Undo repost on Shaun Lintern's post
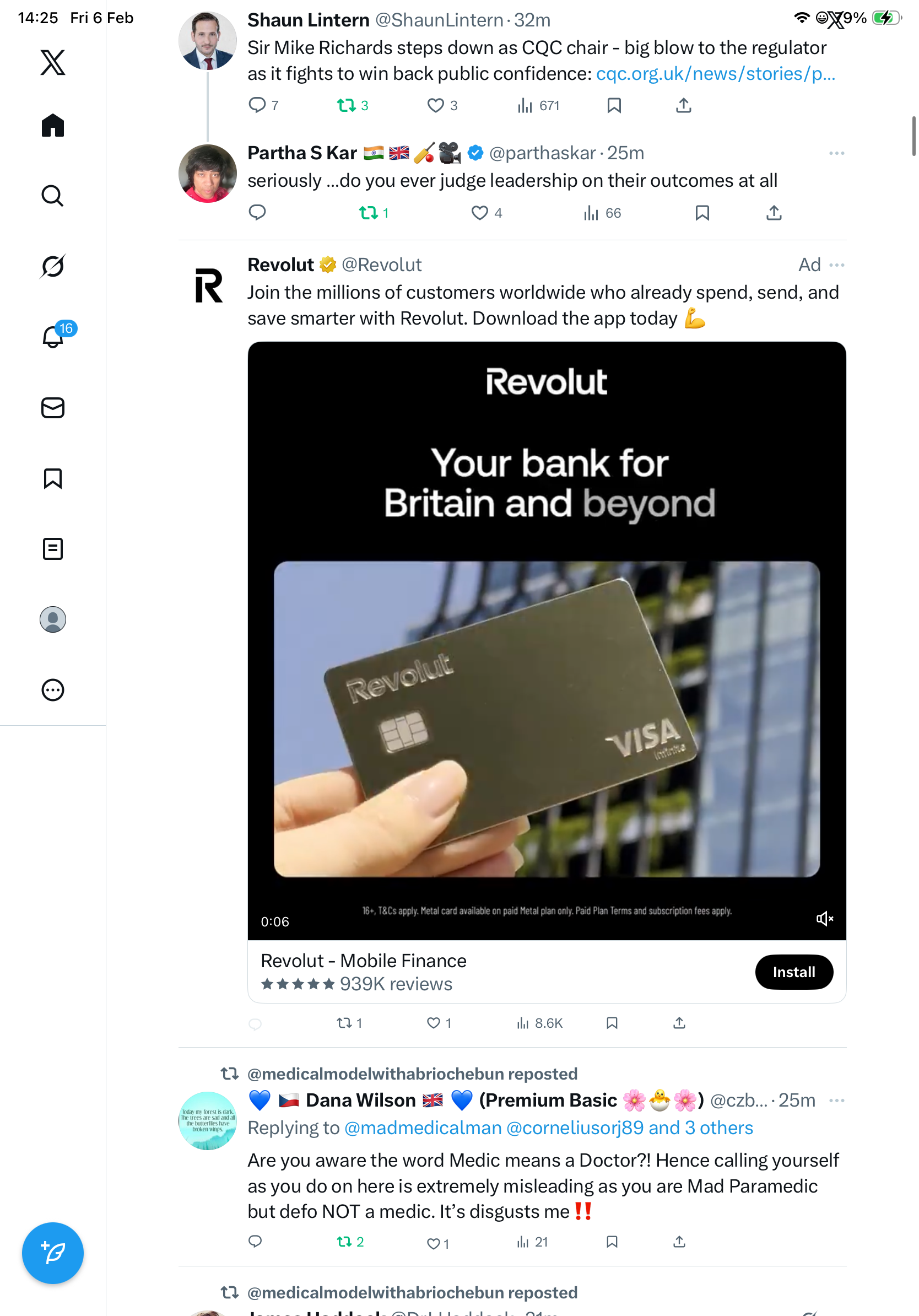 coord(346,105)
